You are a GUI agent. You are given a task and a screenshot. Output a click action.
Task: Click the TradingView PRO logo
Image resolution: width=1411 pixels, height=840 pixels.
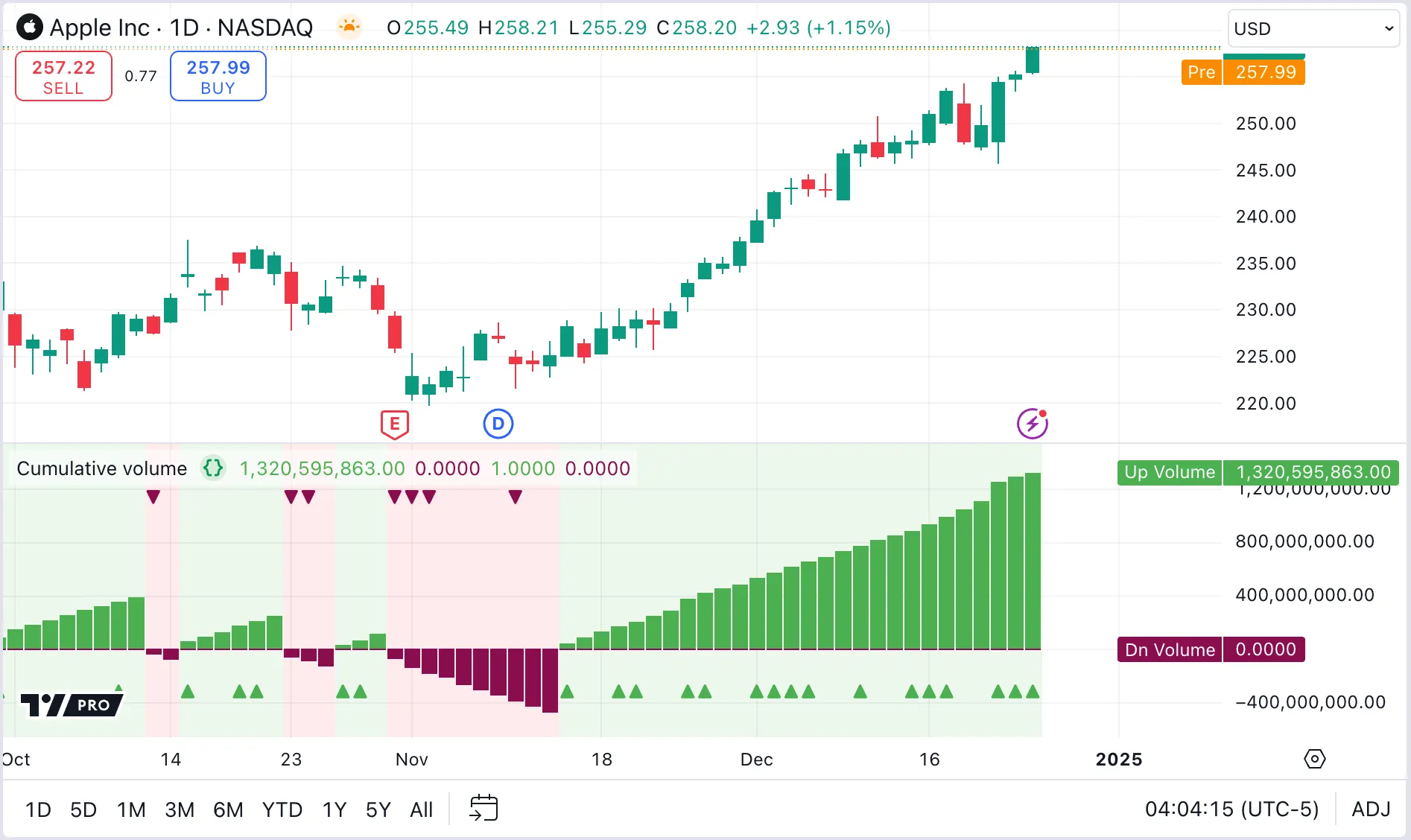[72, 704]
